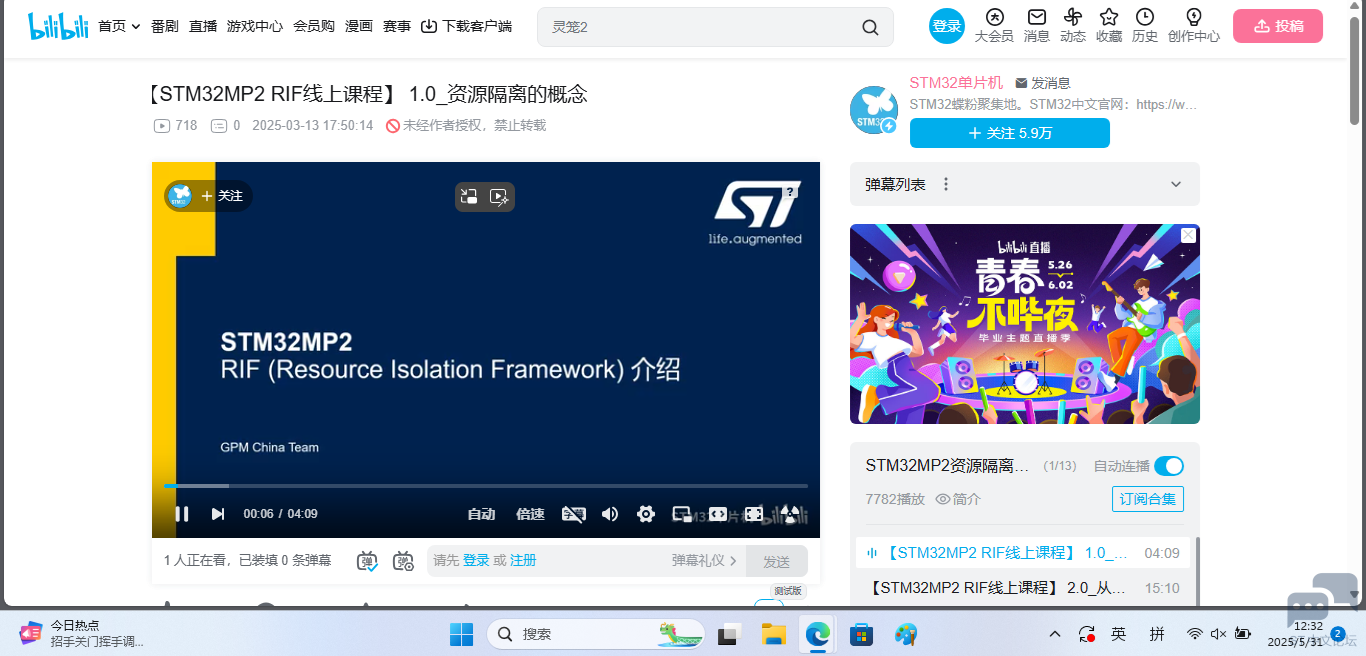Toggle subtitles off icon in player
Viewport: 1366px width, 656px height.
574,514
